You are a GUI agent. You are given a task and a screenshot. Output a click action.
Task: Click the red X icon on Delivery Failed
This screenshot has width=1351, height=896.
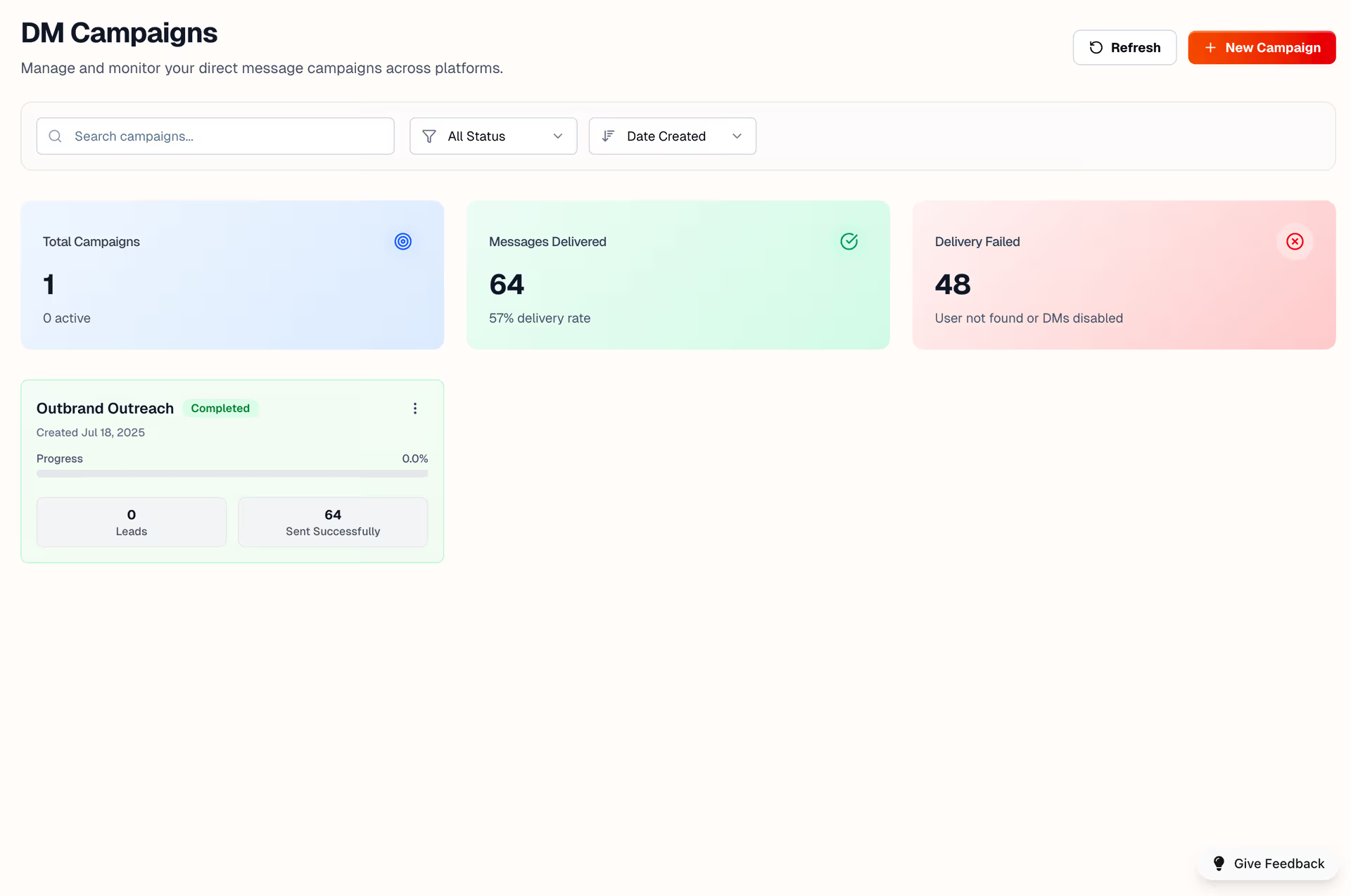point(1295,241)
